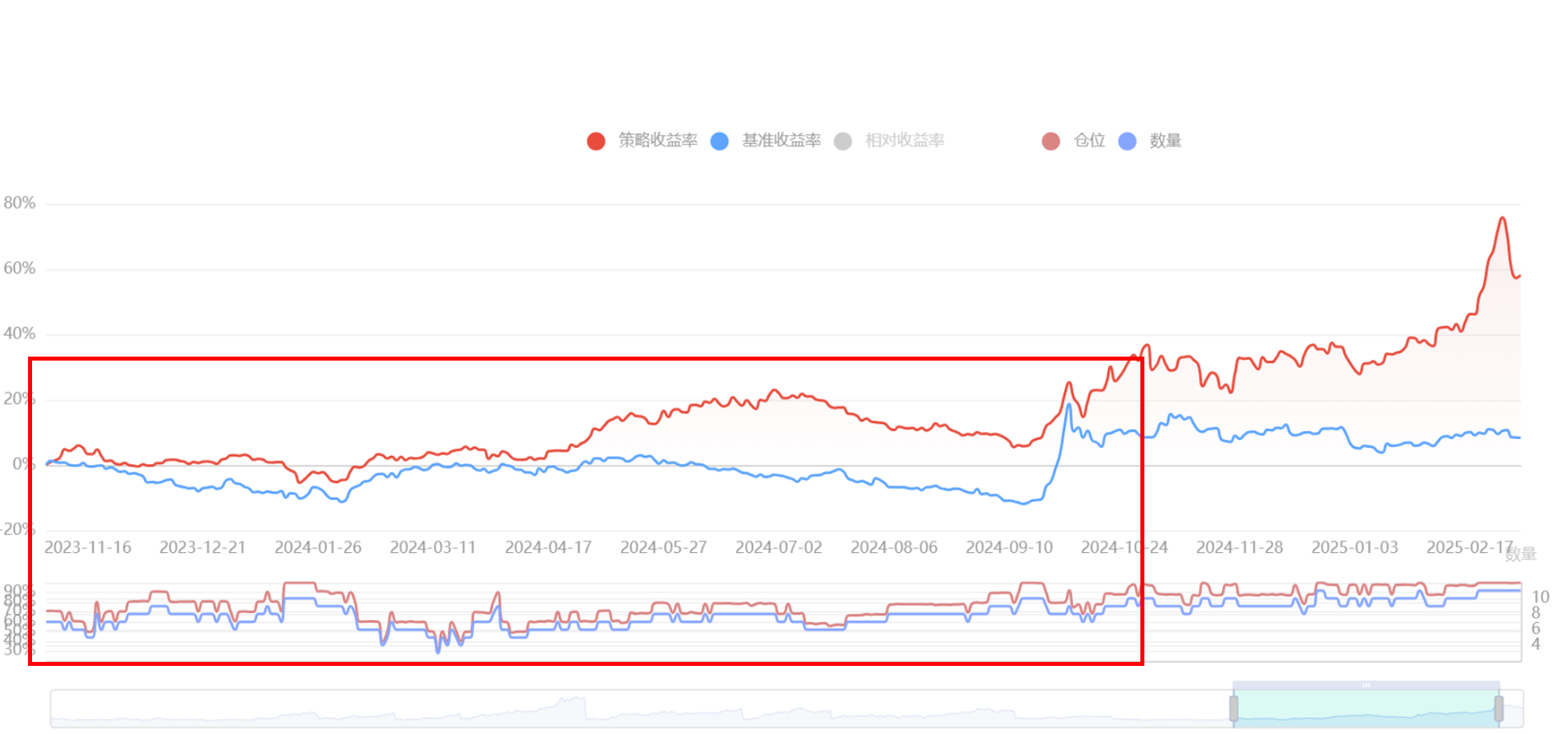The width and height of the screenshot is (1568, 734).
Task: Toggle the 基准收益率 legend label
Action: (x=781, y=141)
